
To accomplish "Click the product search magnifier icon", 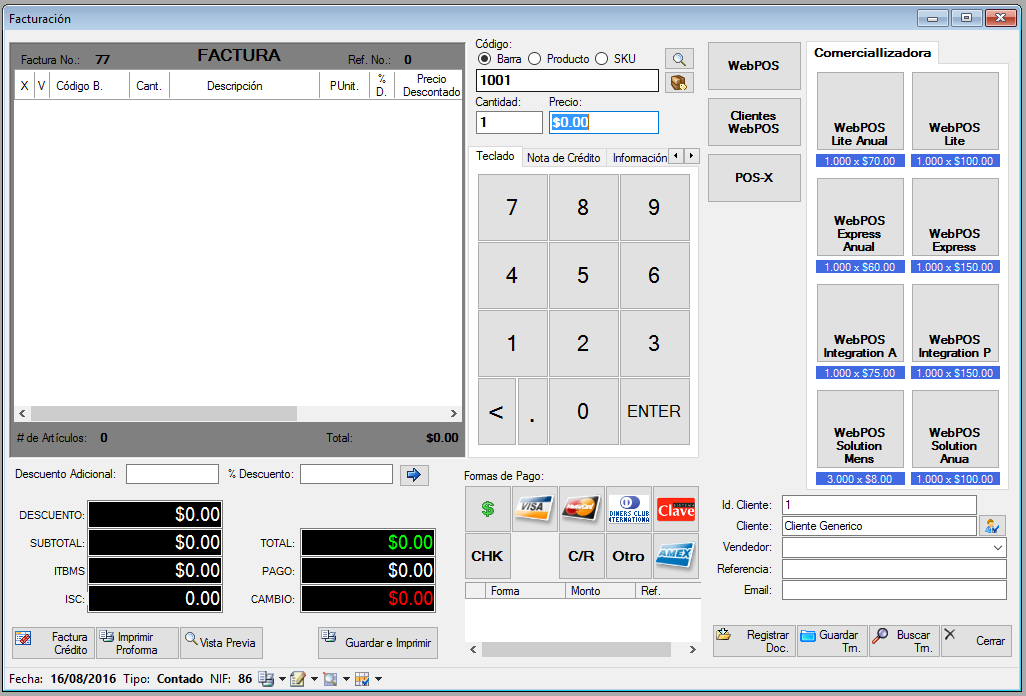I will pos(677,58).
